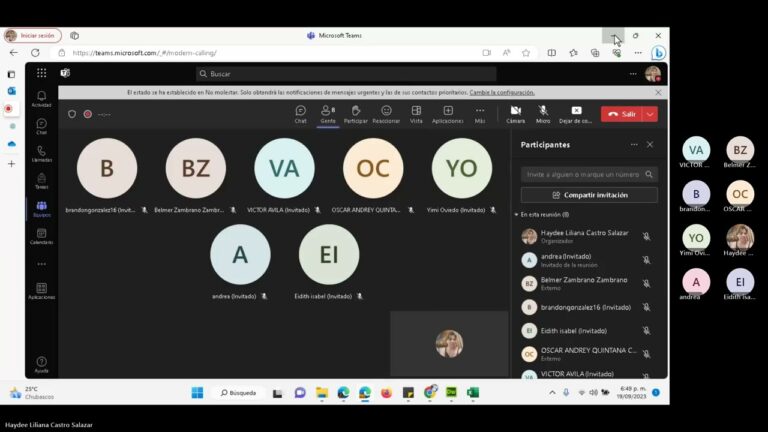Image resolution: width=768 pixels, height=432 pixels.
Task: Open File Explorer from the taskbar
Action: pos(322,393)
